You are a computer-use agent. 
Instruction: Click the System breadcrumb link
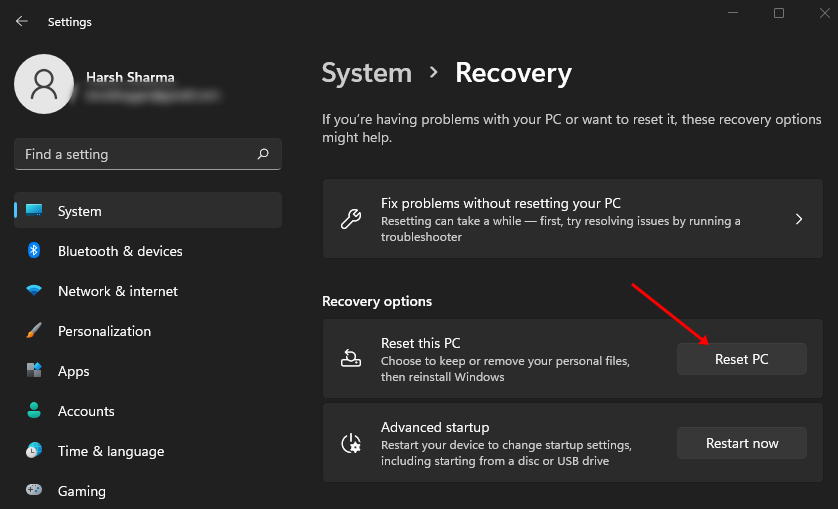[366, 73]
